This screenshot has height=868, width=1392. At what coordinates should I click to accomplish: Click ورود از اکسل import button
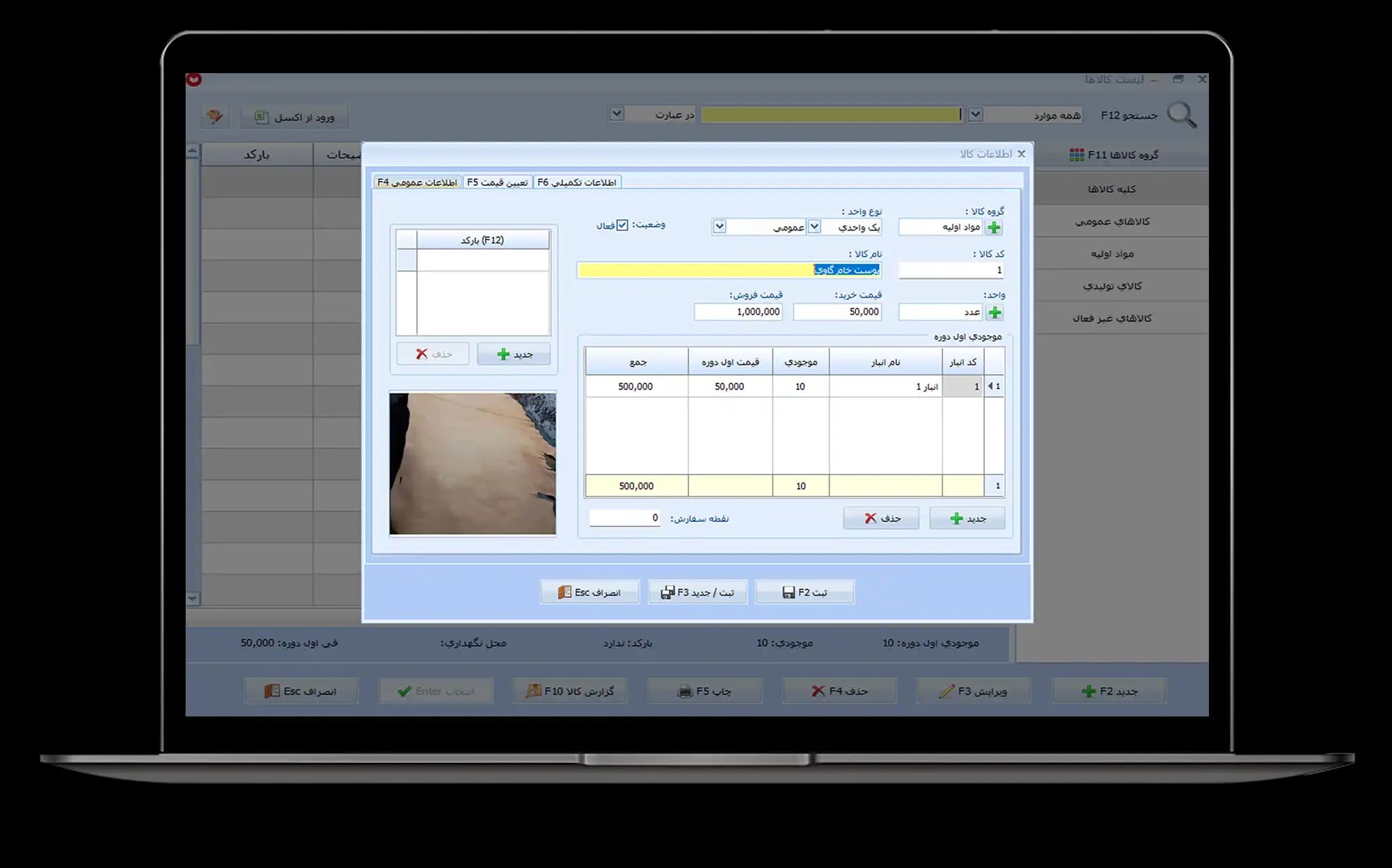295,117
